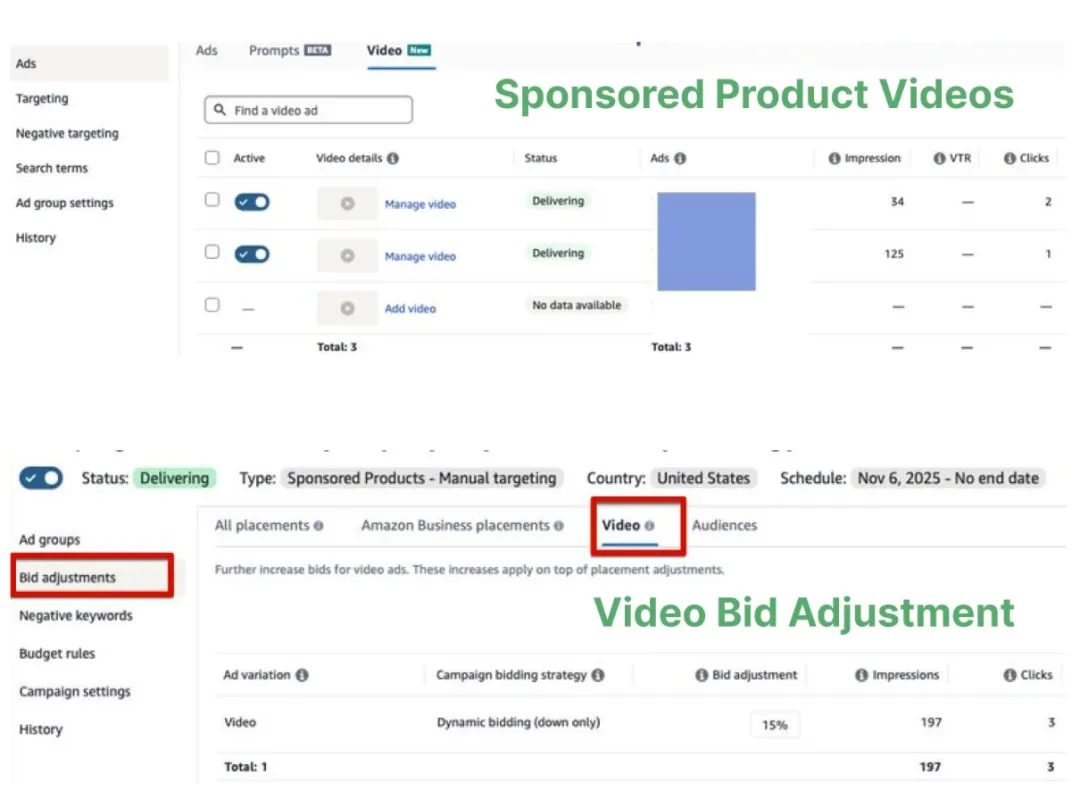The width and height of the screenshot is (1080, 800).
Task: Toggle Active switch for 125-impression video ad
Action: click(x=252, y=254)
